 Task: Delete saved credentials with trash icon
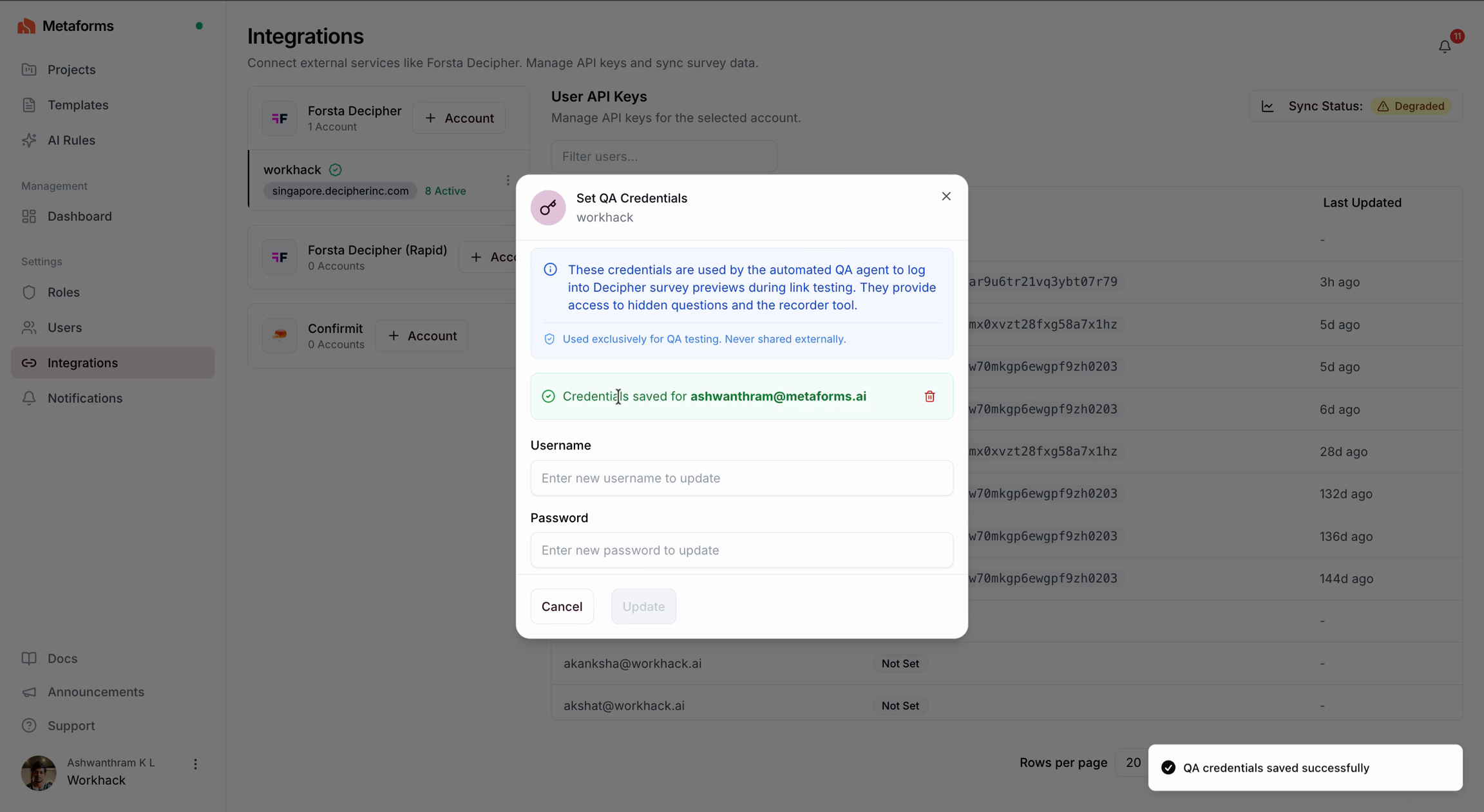(x=929, y=396)
